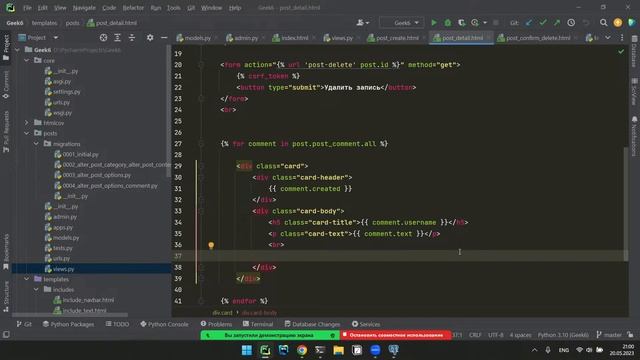This screenshot has height=360, width=640.
Task: Update project with Git blue arrow
Action: click(529, 23)
